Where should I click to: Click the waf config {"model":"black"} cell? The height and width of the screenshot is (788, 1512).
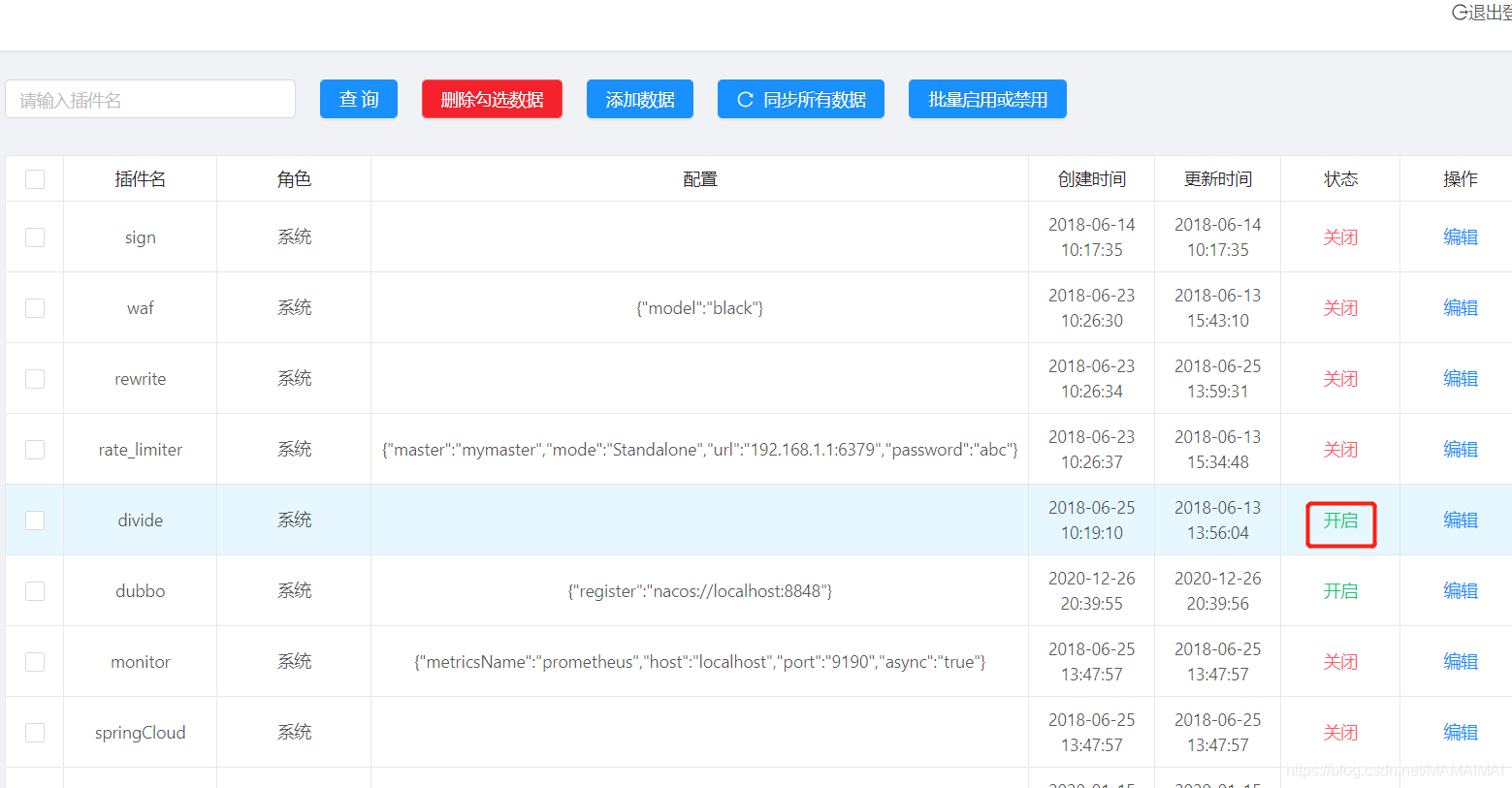pyautogui.click(x=700, y=308)
